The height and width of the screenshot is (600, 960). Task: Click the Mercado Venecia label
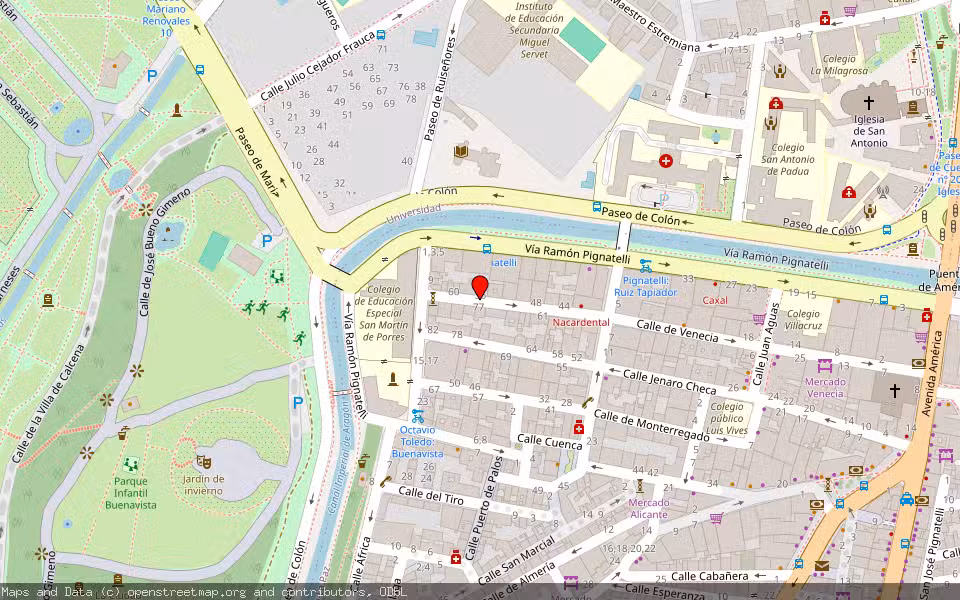click(x=825, y=388)
